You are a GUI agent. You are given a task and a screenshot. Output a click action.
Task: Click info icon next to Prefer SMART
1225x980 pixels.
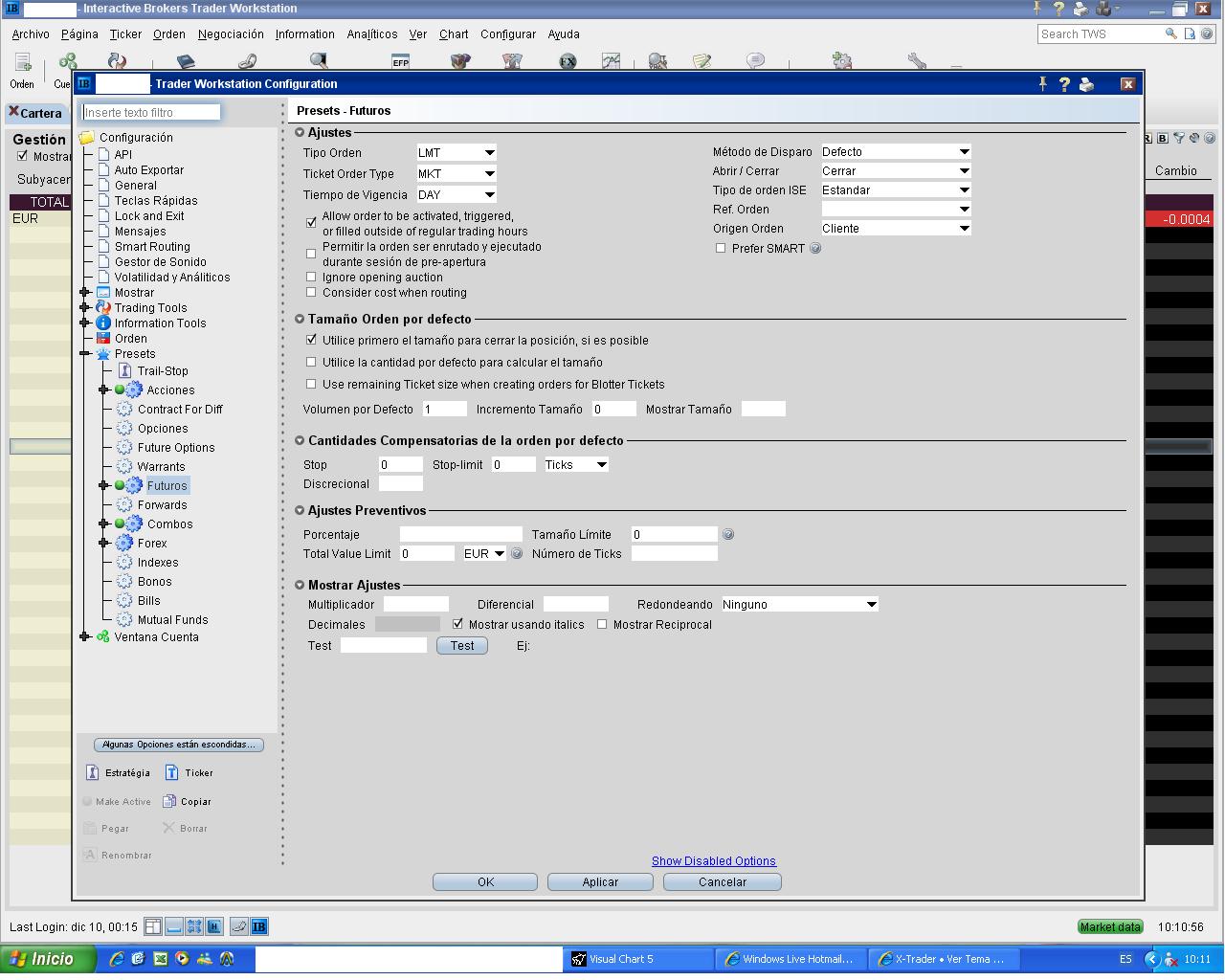pyautogui.click(x=815, y=248)
